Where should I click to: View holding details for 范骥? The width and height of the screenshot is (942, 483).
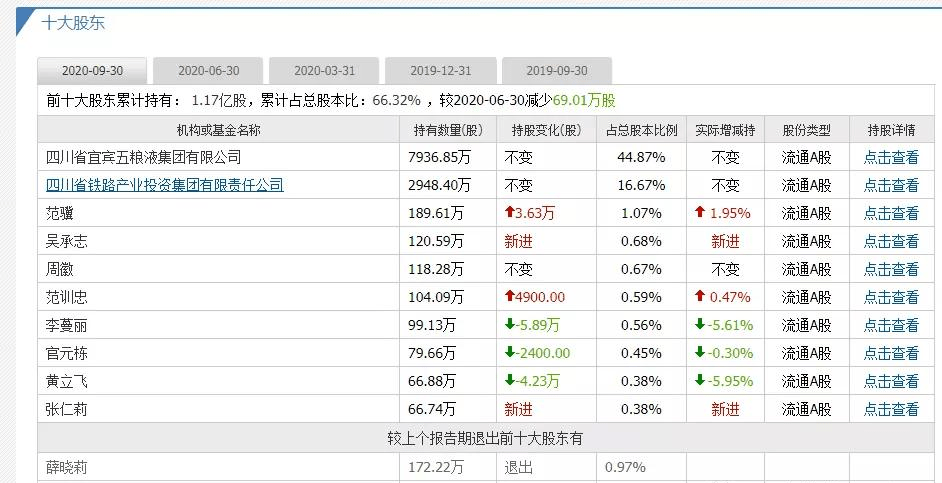coord(891,213)
